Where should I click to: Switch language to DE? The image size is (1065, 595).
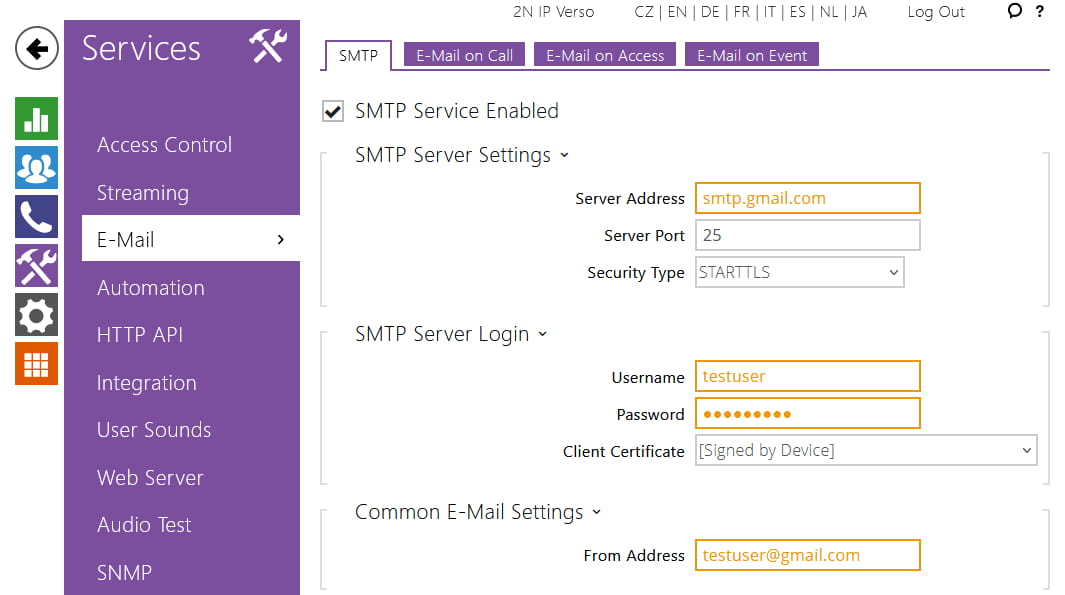710,12
